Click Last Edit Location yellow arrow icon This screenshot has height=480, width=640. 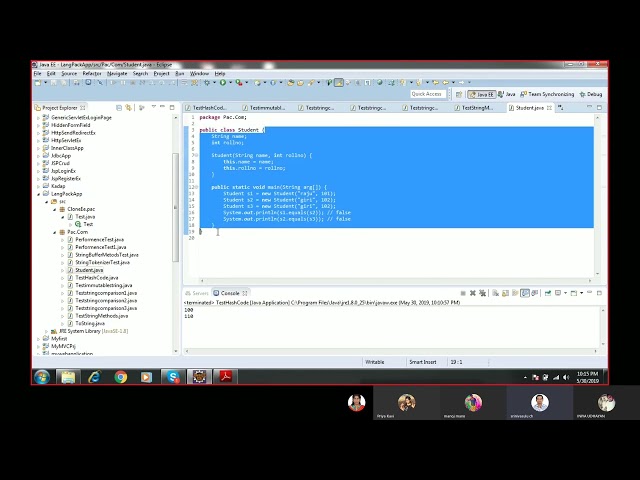pyautogui.click(x=435, y=82)
